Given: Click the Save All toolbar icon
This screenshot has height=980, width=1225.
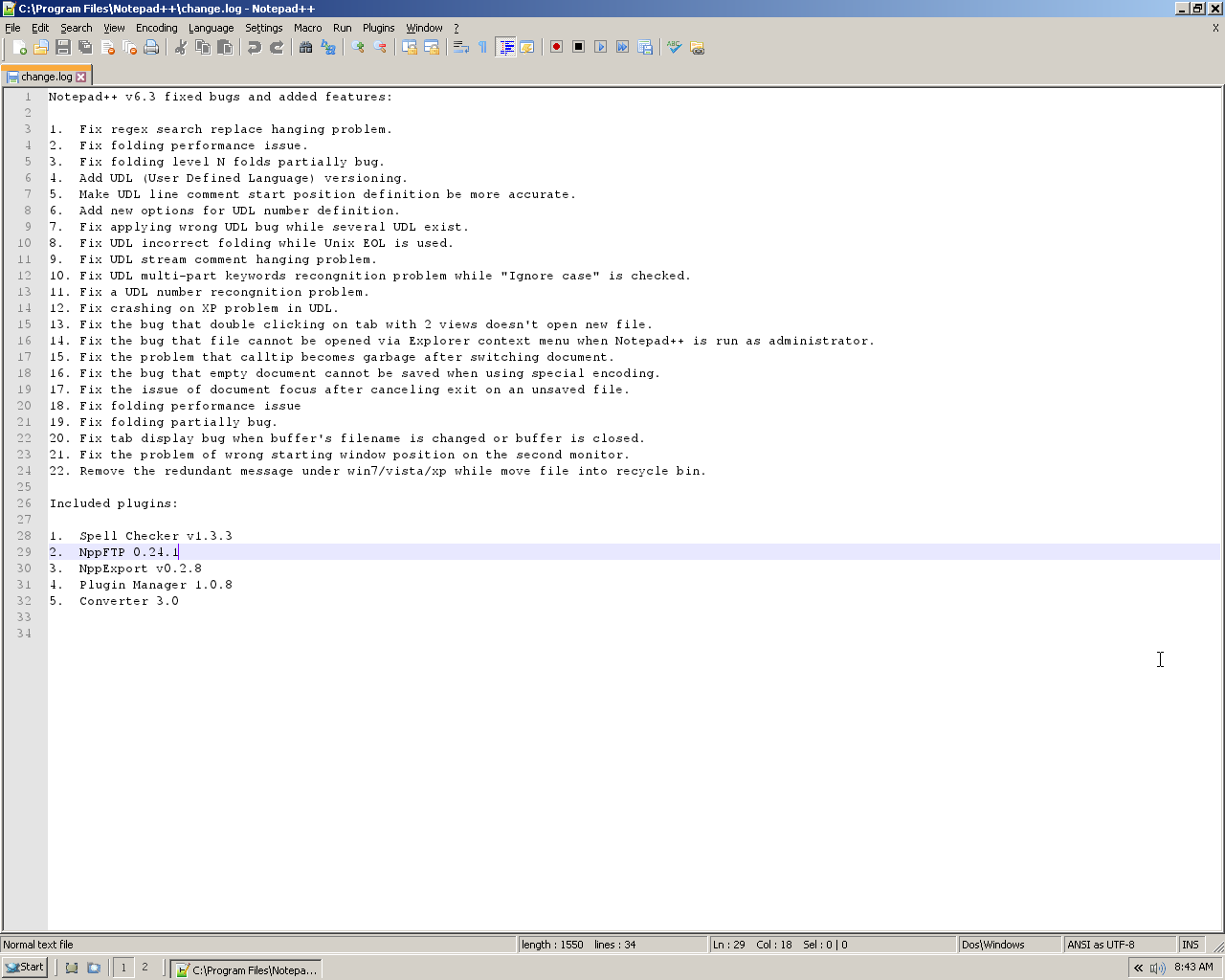Looking at the screenshot, I should coord(85,47).
